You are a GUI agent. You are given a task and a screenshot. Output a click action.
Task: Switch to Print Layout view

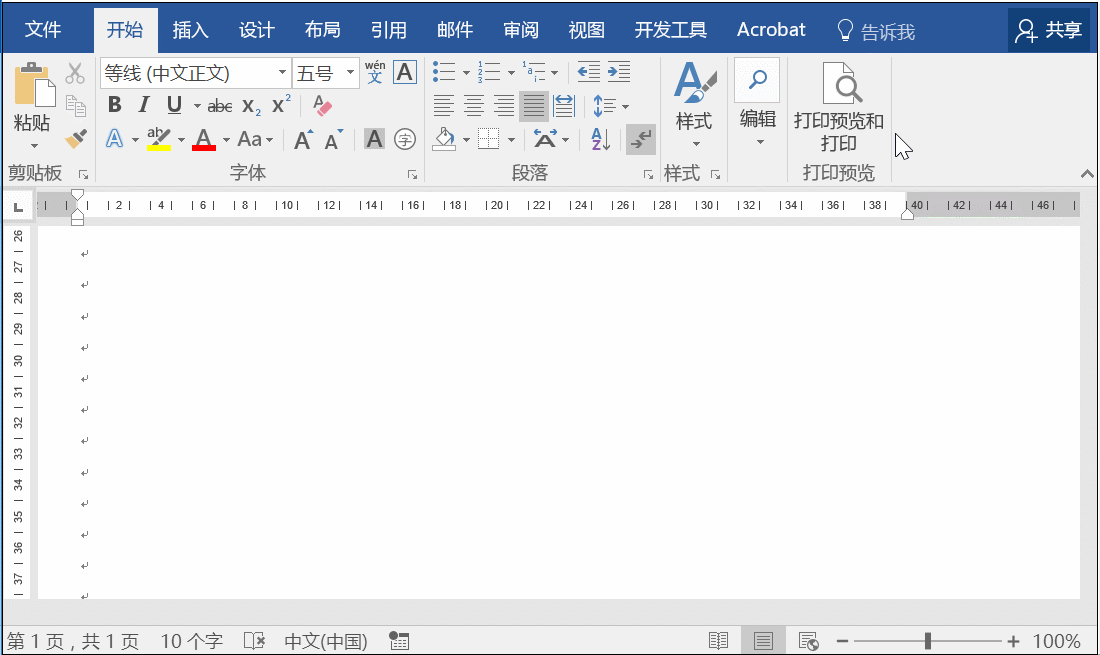tap(763, 640)
